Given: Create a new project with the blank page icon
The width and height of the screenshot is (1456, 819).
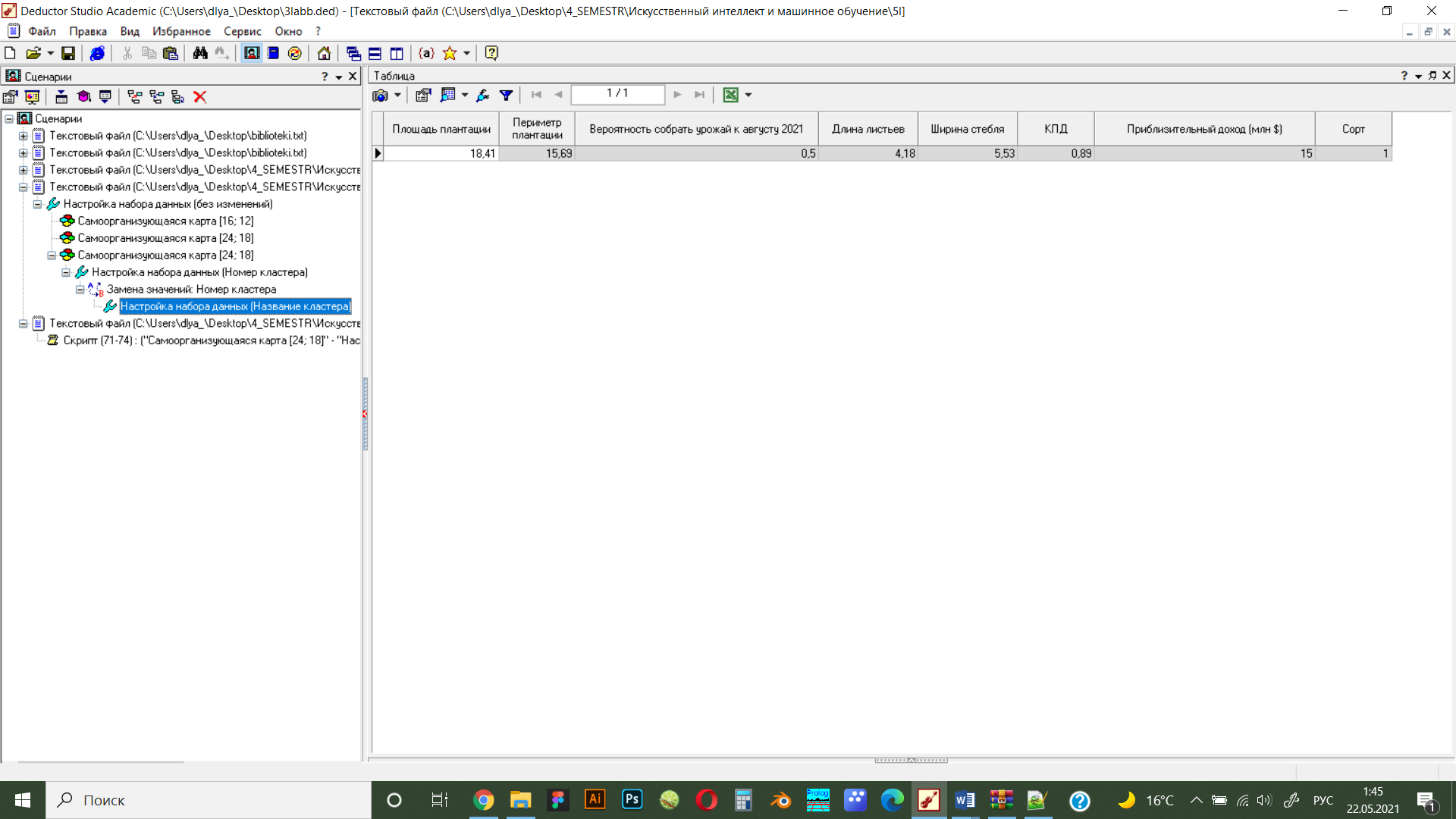Looking at the screenshot, I should coord(10,53).
